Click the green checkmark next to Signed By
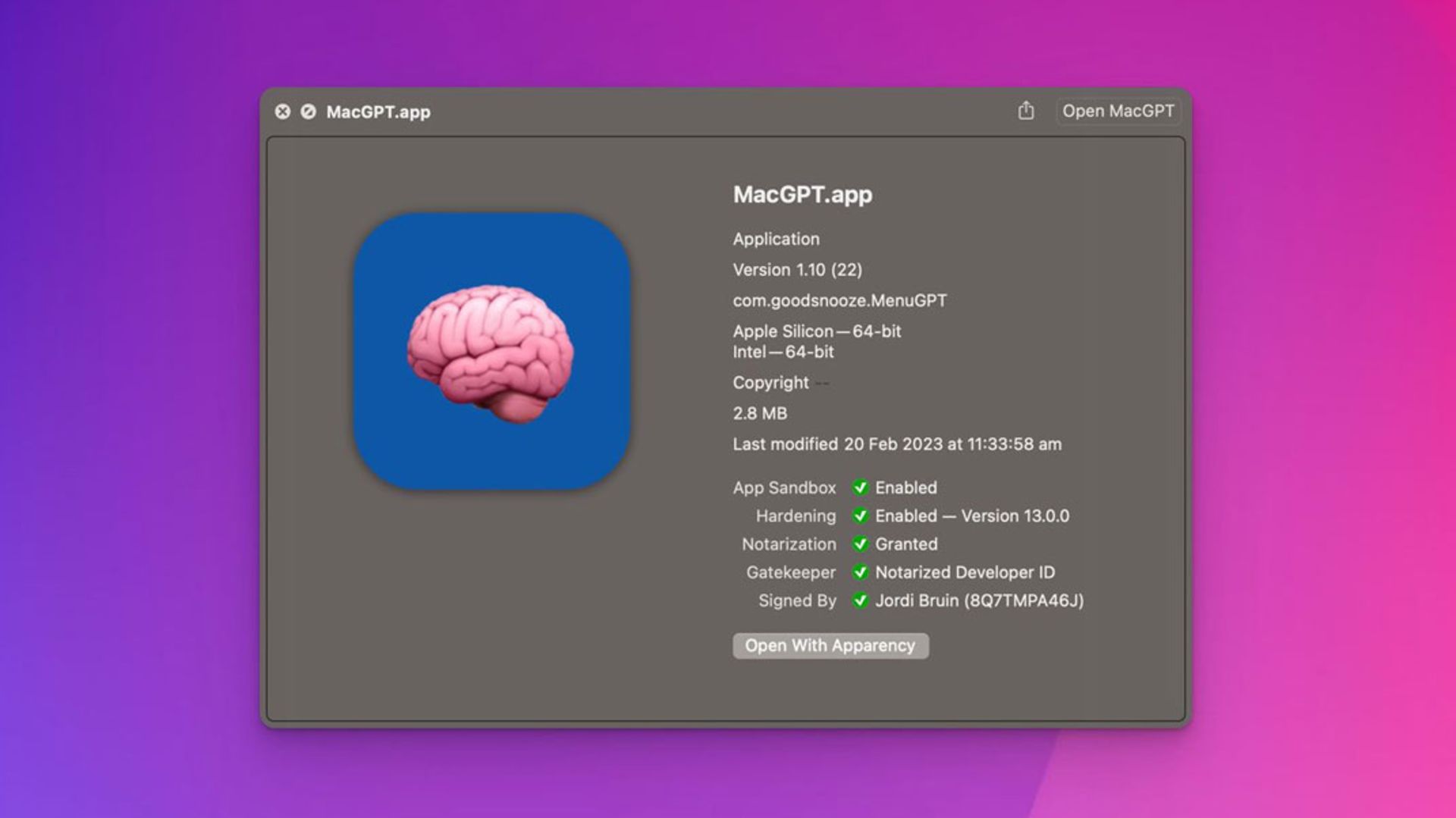 click(860, 600)
